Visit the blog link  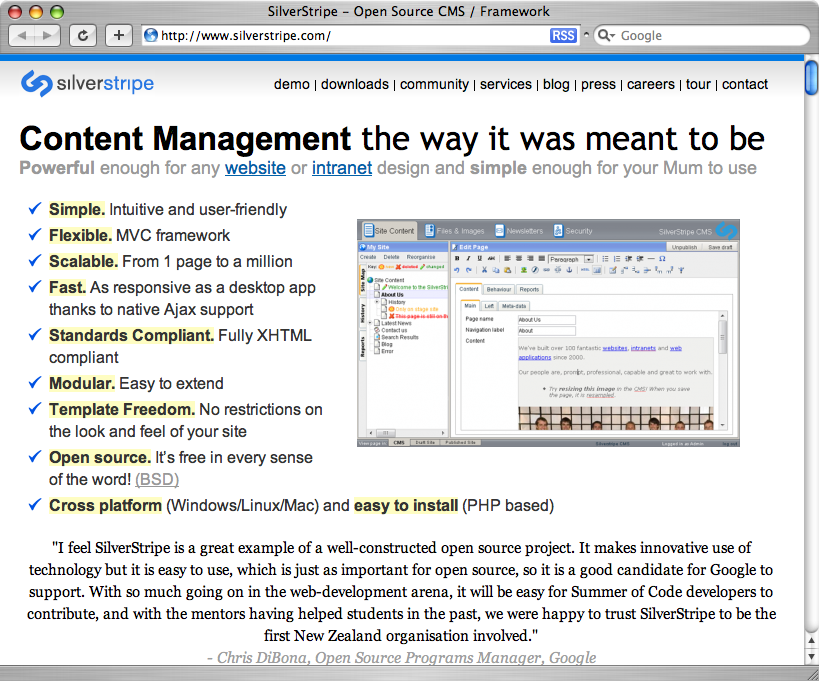coord(556,84)
